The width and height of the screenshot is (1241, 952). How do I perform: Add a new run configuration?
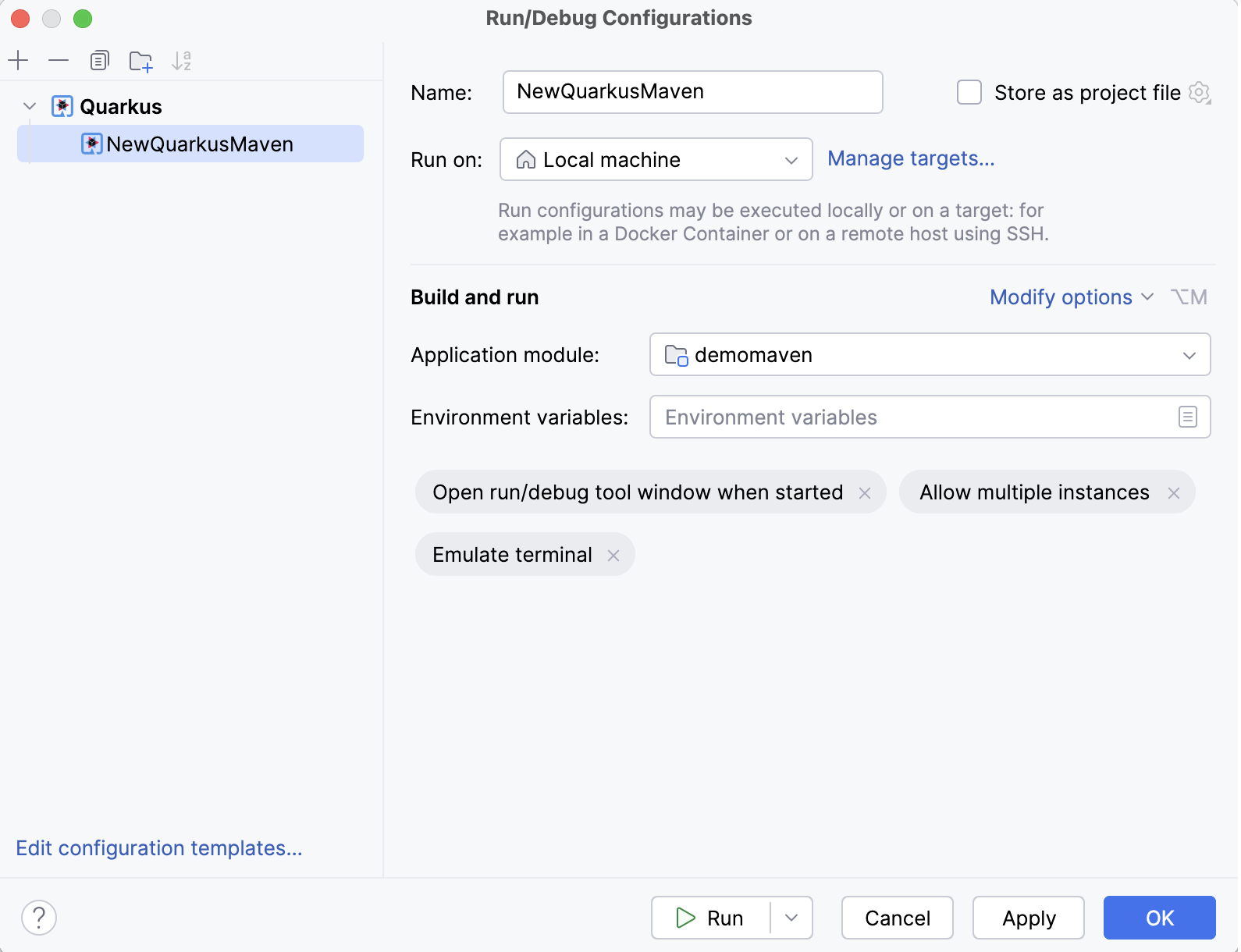(x=18, y=60)
